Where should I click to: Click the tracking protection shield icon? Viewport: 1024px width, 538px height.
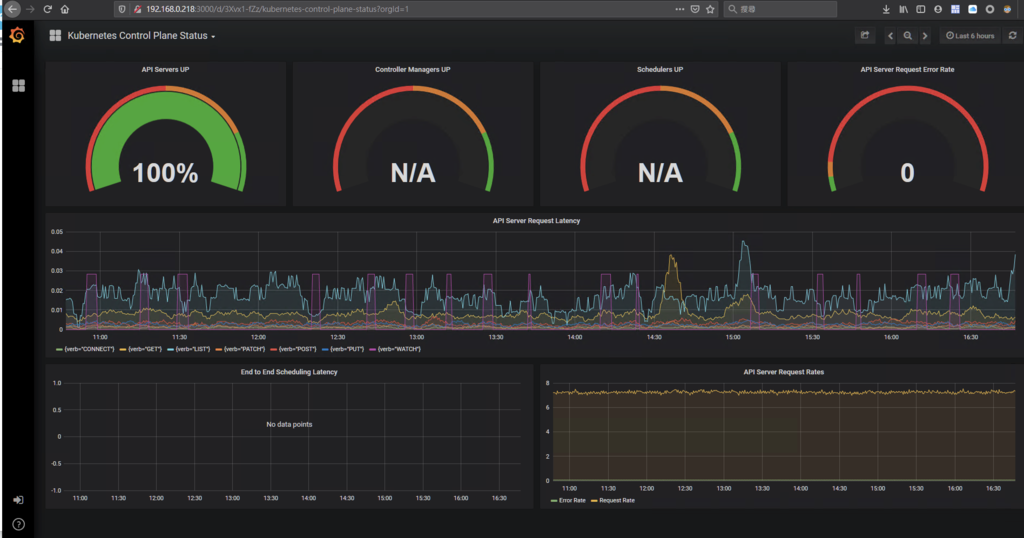point(122,9)
